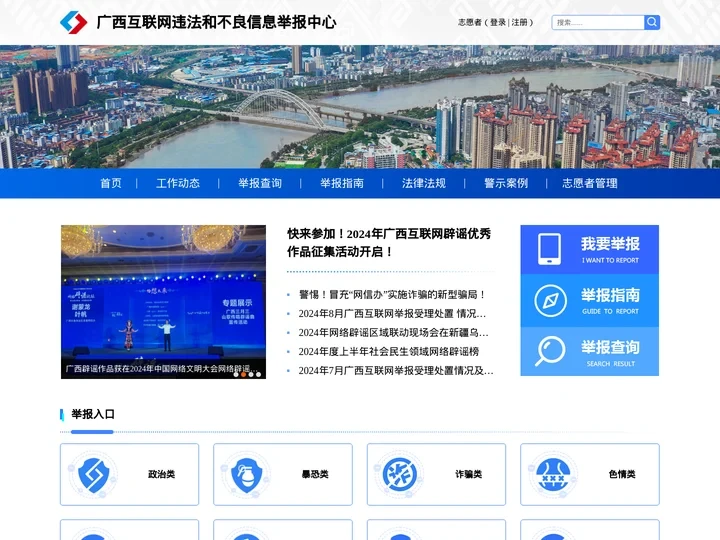
Task: Click the 暴恐类 grenade shield icon
Action: pos(247,474)
